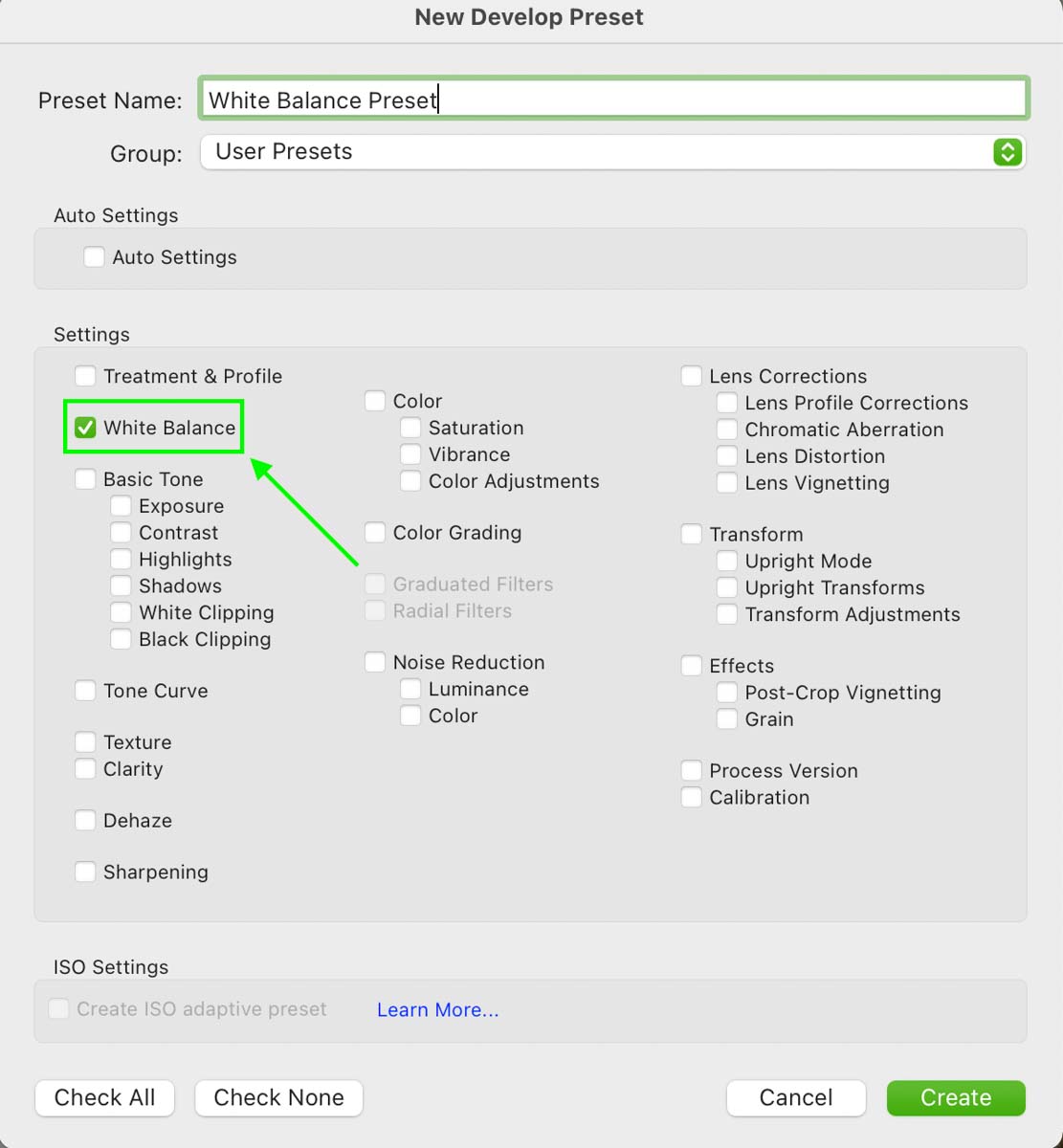Enable the Auto Settings checkbox
The image size is (1063, 1148).
point(94,257)
